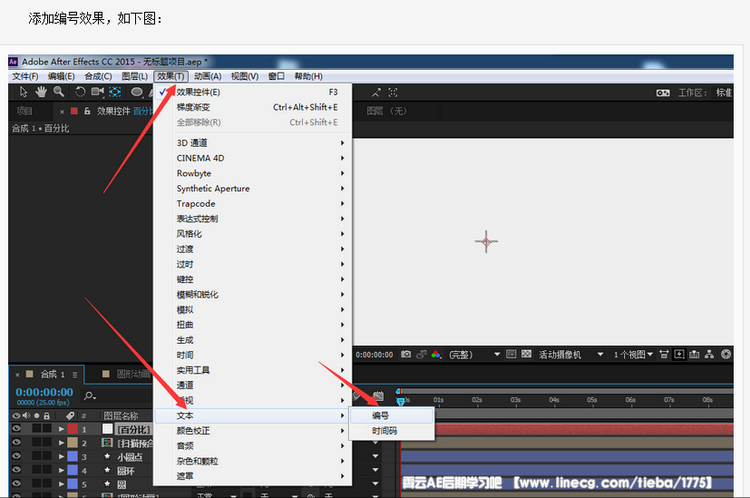The height and width of the screenshot is (498, 750).
Task: Toggle the solo switch for layer 小圆点
Action: [37, 456]
